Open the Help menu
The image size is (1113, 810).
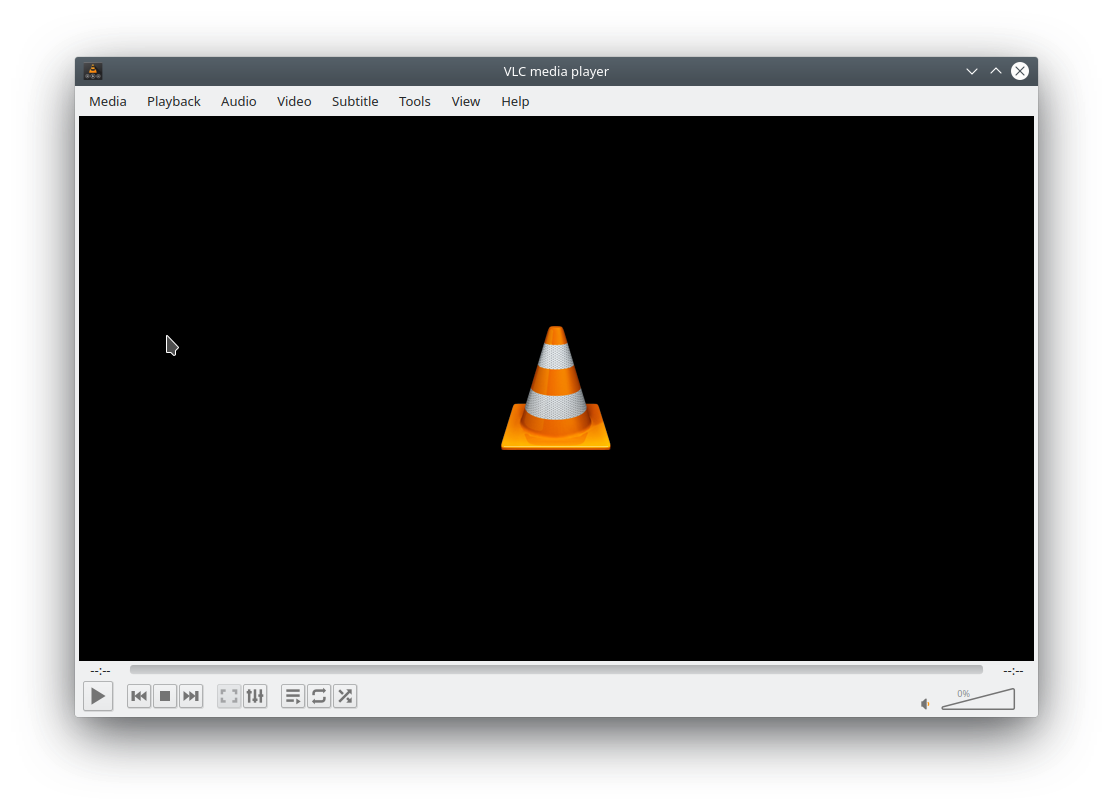[515, 102]
